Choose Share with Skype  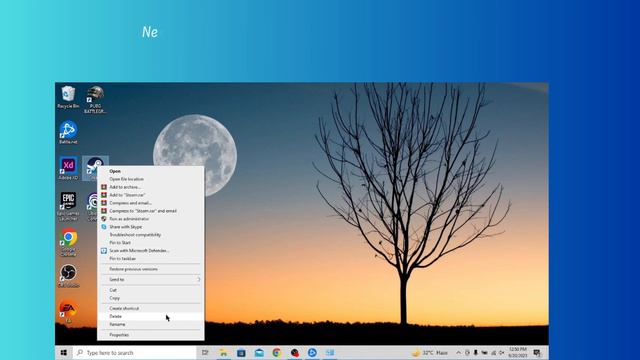pyautogui.click(x=150, y=227)
